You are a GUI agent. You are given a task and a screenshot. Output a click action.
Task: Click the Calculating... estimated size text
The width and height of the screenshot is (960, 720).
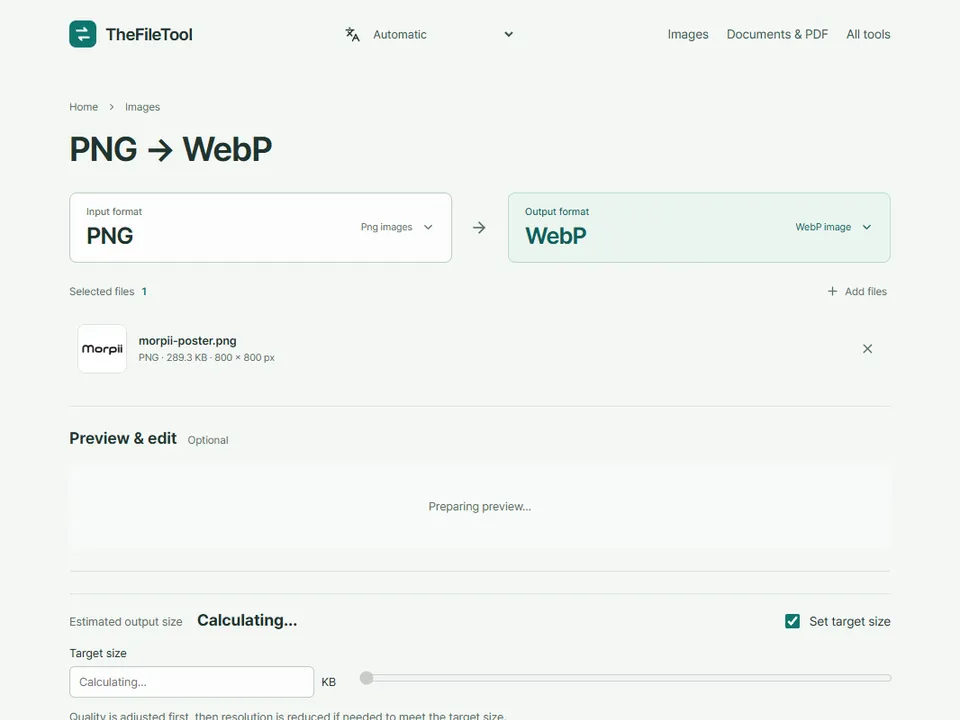pos(247,620)
